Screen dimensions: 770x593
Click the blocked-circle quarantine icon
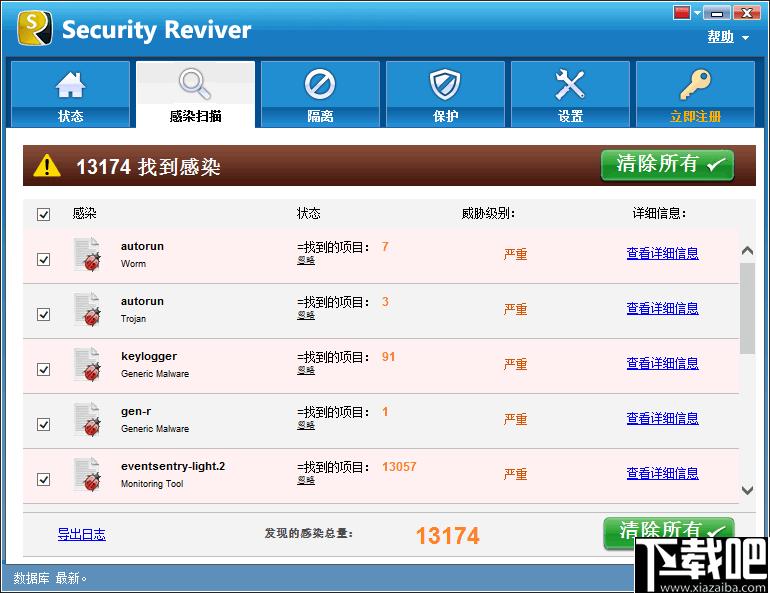(320, 84)
